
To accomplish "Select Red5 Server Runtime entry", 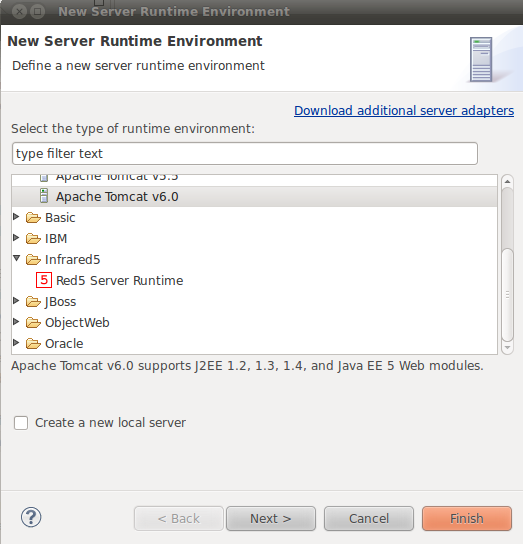I will [119, 281].
